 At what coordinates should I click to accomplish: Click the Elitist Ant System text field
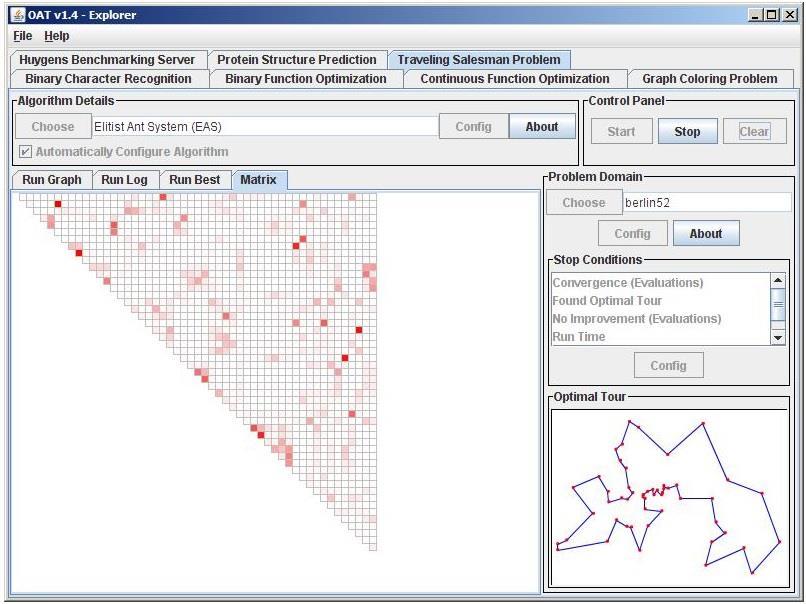click(x=265, y=126)
